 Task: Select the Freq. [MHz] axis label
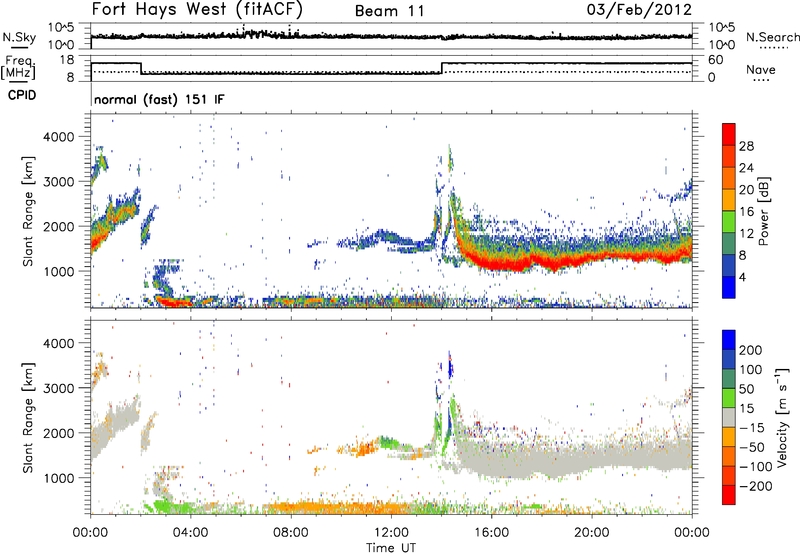(18, 68)
